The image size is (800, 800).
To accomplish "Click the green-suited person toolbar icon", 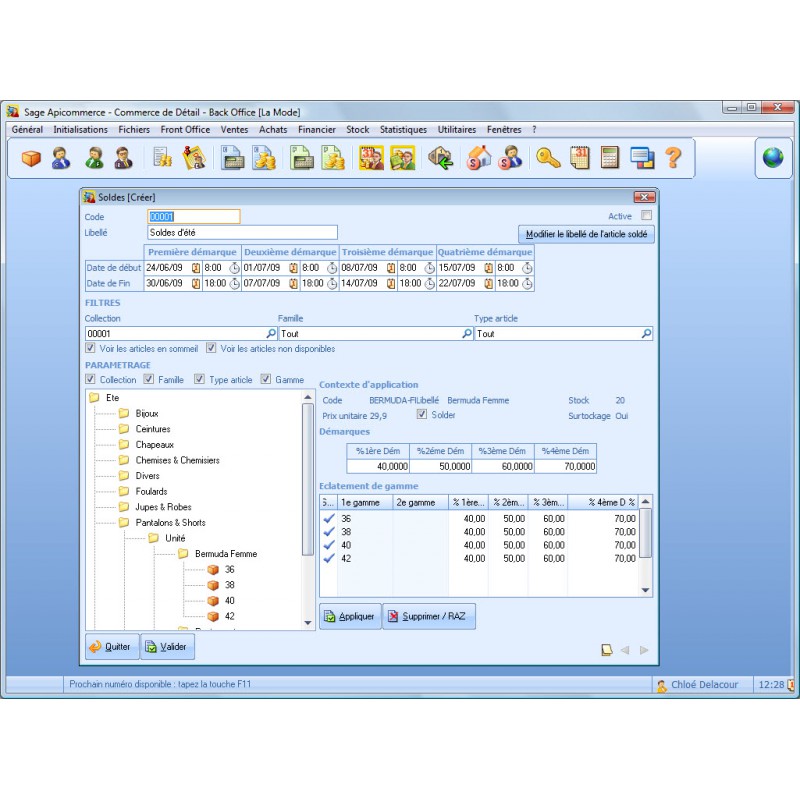I will coord(94,158).
